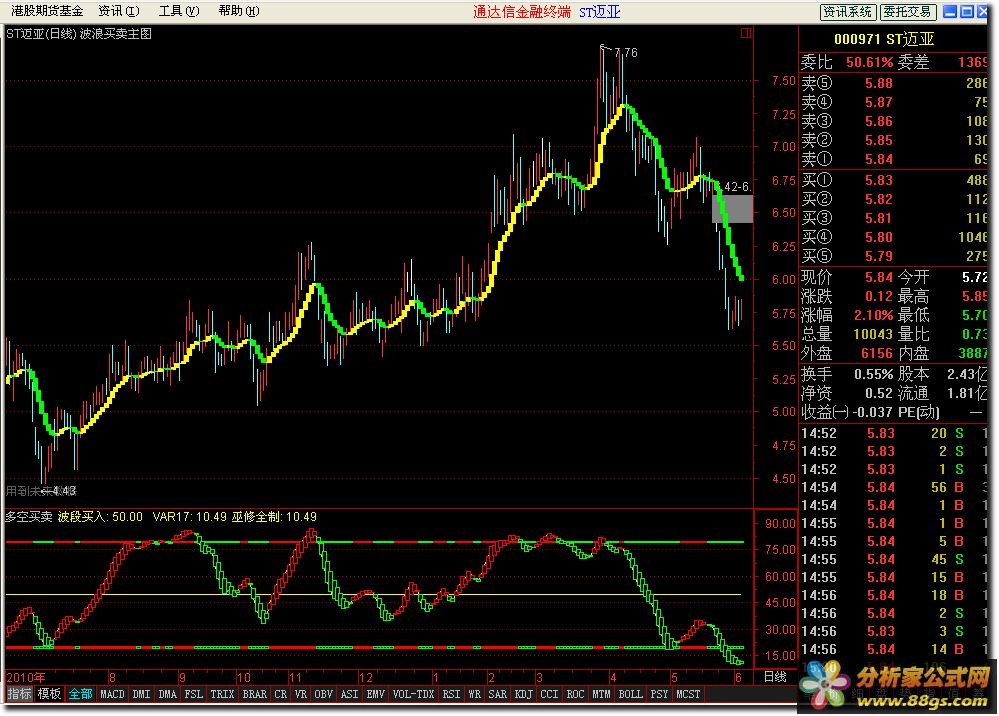
Task: Switch indicator to KDJ
Action: coord(524,694)
